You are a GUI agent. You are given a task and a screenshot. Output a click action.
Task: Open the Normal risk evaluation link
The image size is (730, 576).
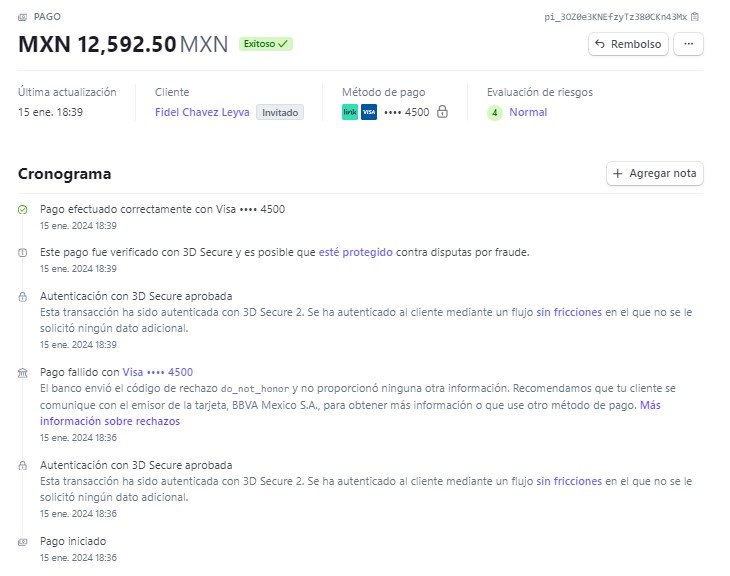click(528, 112)
